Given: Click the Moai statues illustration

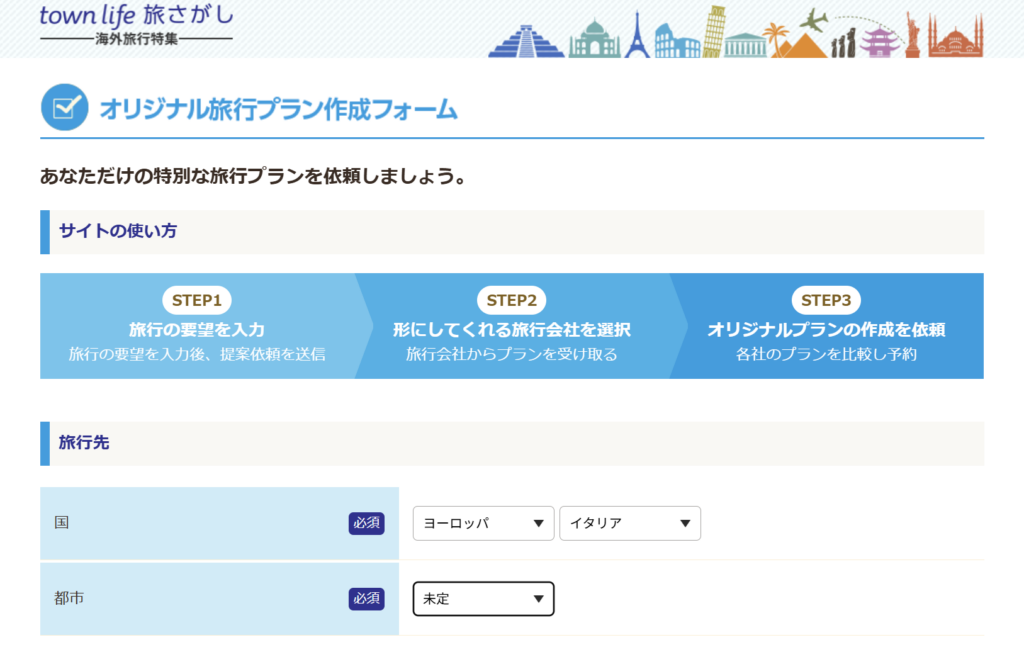Looking at the screenshot, I should click(844, 42).
